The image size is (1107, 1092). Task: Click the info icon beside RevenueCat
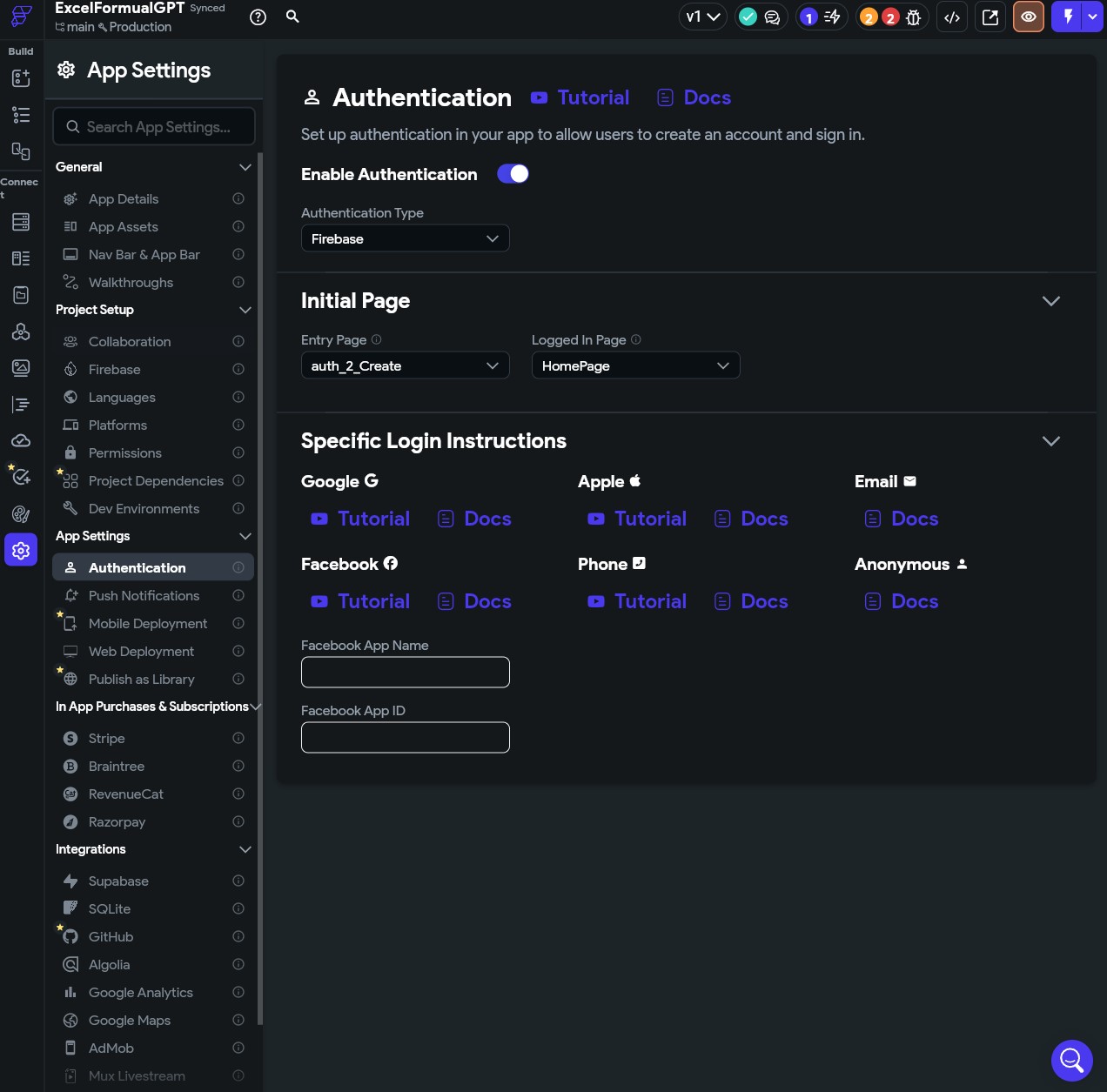tap(238, 794)
